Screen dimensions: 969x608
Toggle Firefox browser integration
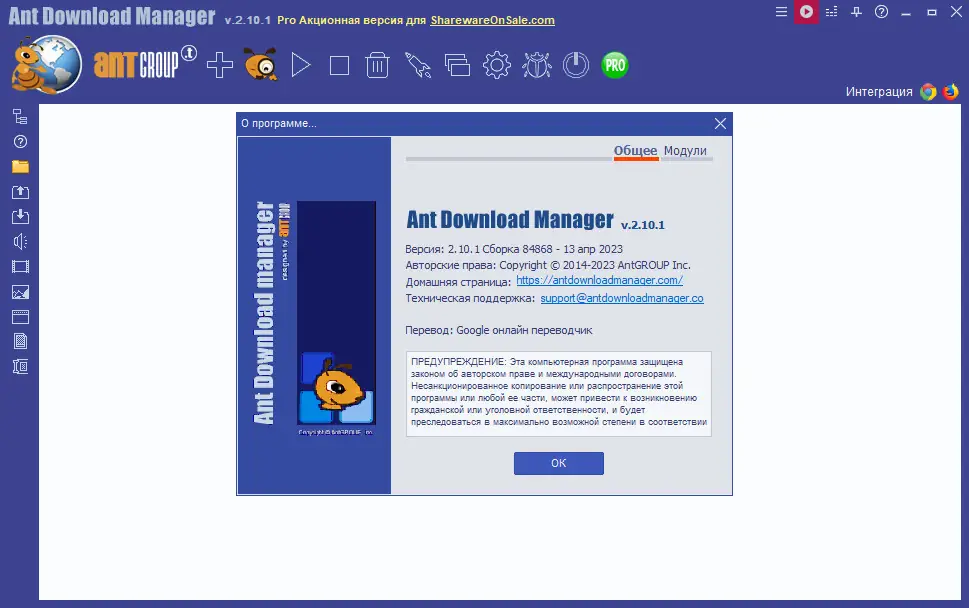pyautogui.click(x=950, y=91)
